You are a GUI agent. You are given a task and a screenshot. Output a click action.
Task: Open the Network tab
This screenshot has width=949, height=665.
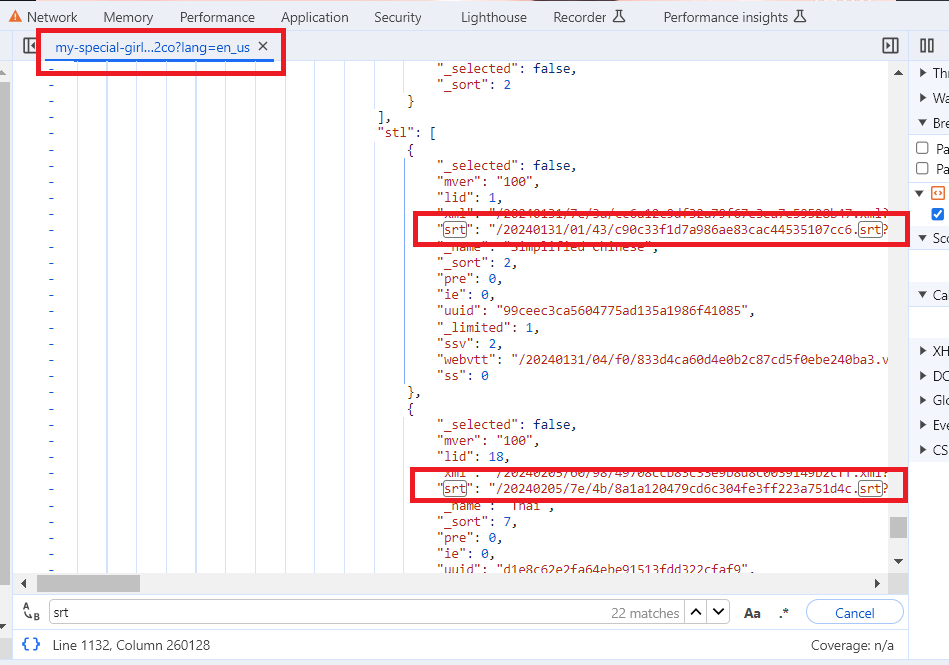point(52,17)
